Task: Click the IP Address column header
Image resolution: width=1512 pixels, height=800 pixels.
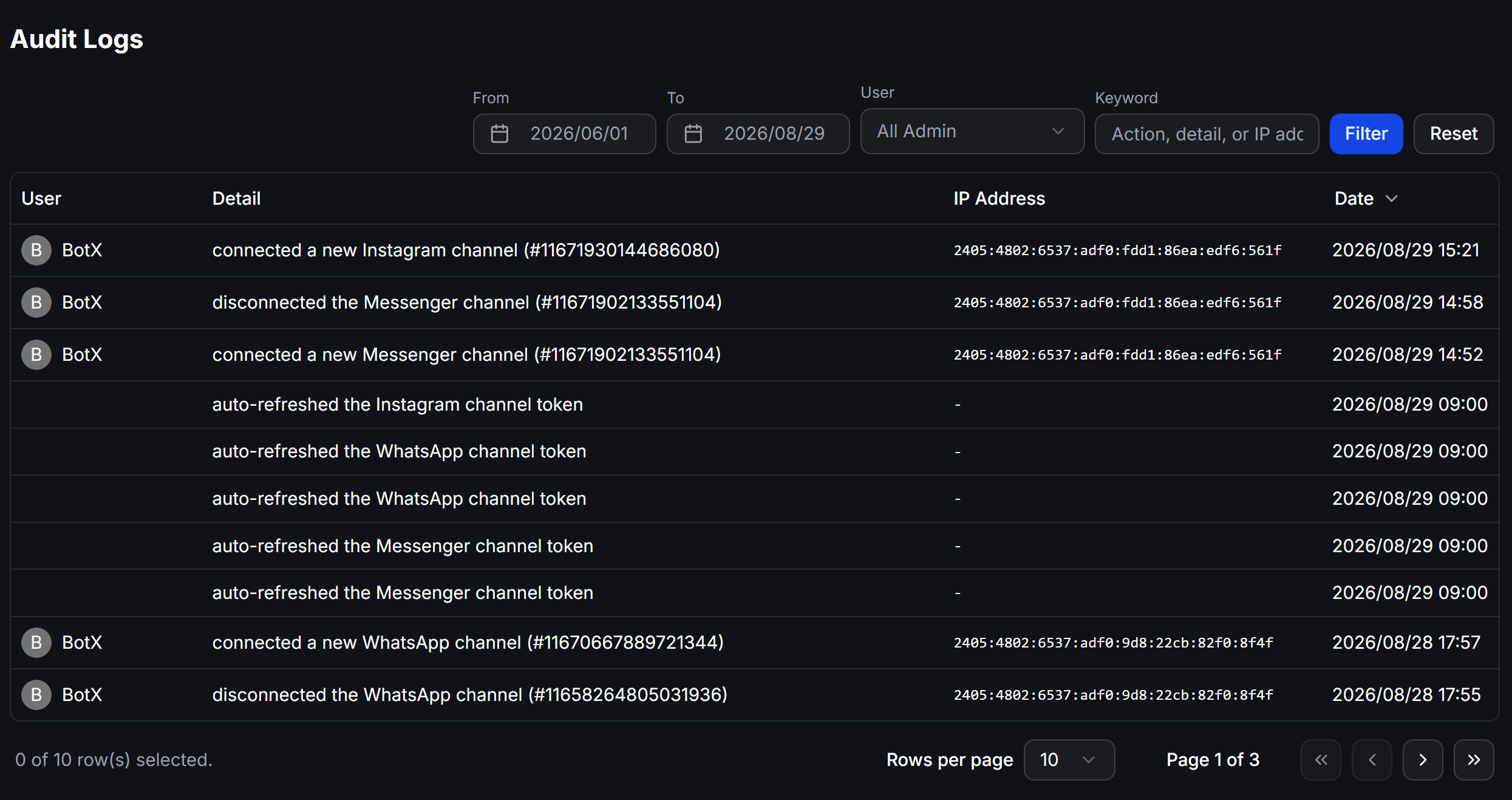Action: pyautogui.click(x=999, y=199)
